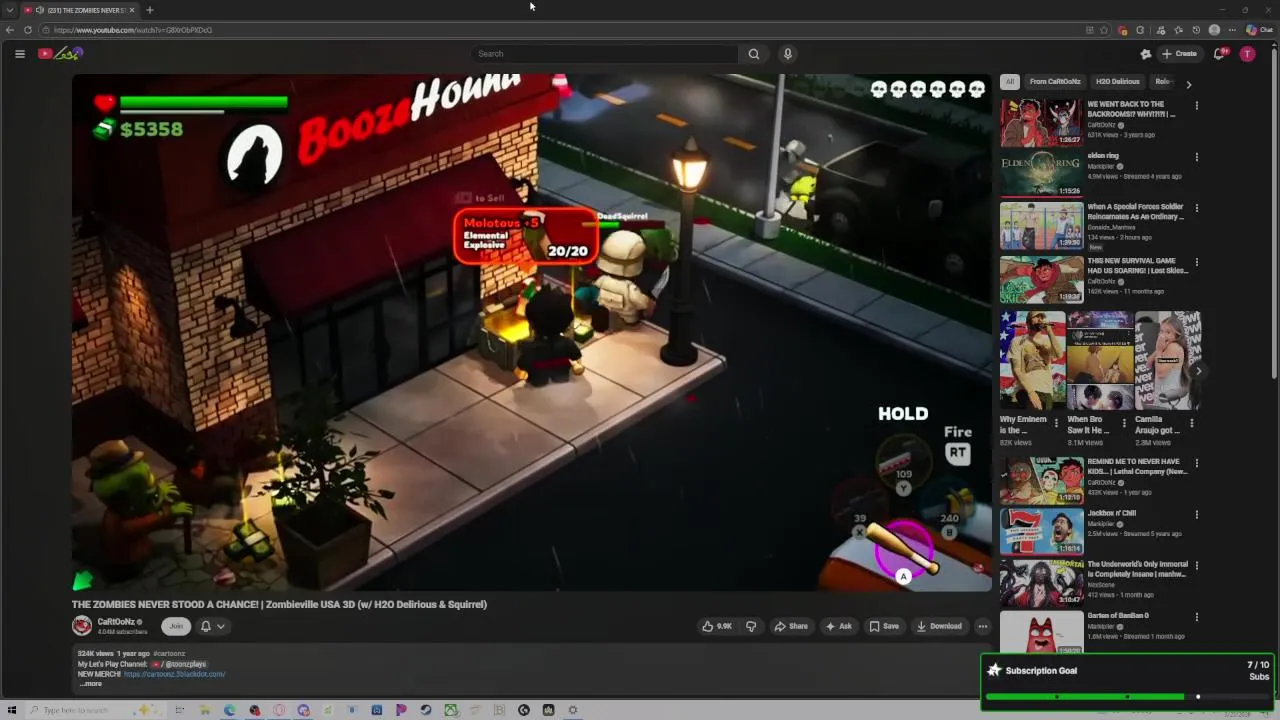Open Why Eminem is the short
The image size is (1280, 720).
point(1032,361)
